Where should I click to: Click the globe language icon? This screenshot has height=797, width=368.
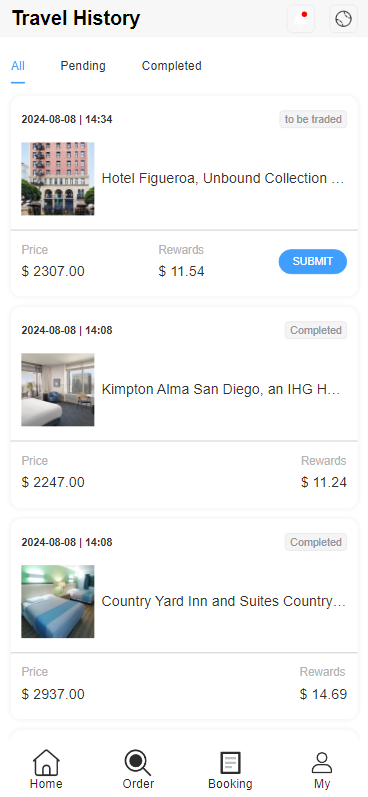tap(344, 19)
